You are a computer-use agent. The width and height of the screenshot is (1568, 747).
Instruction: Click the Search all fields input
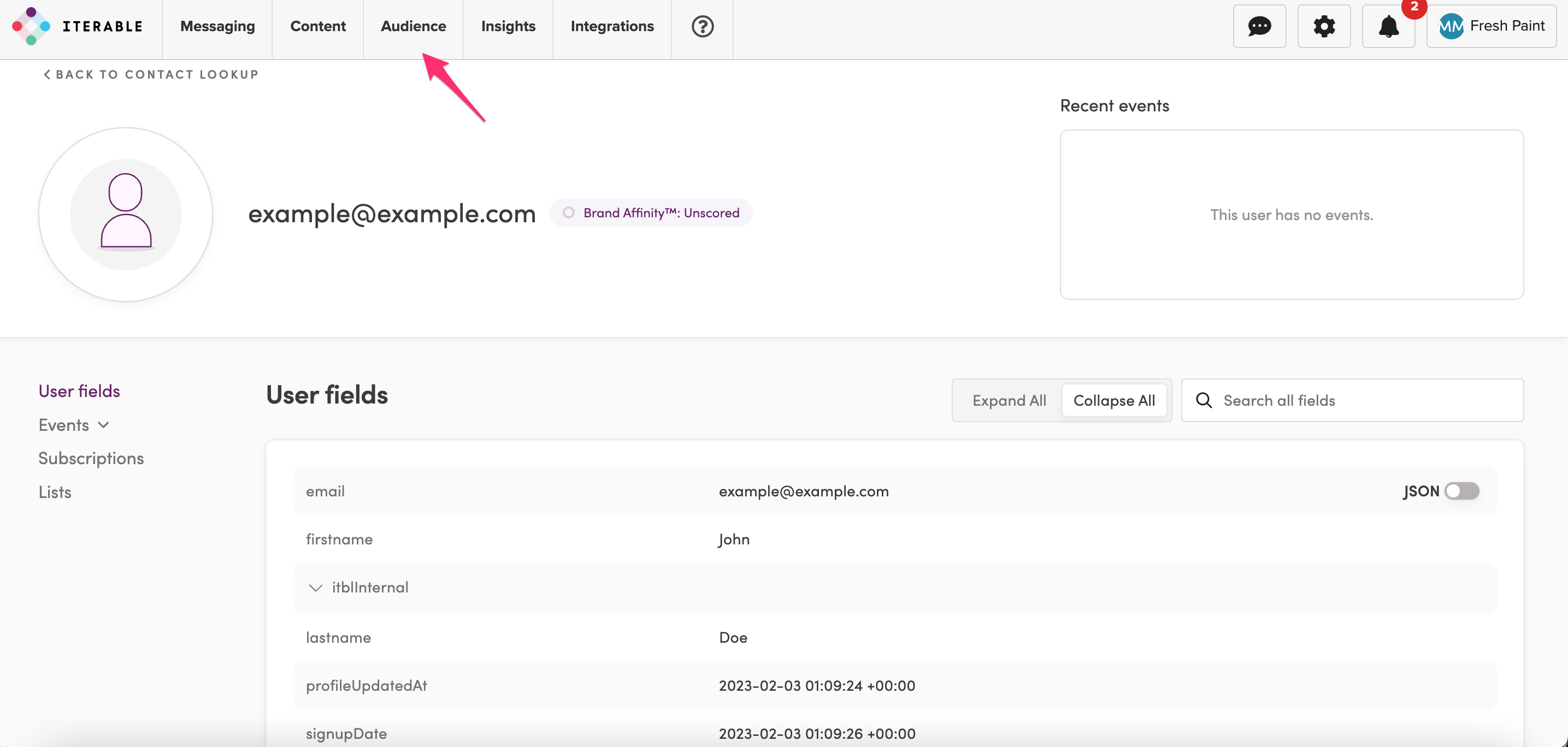point(1364,400)
